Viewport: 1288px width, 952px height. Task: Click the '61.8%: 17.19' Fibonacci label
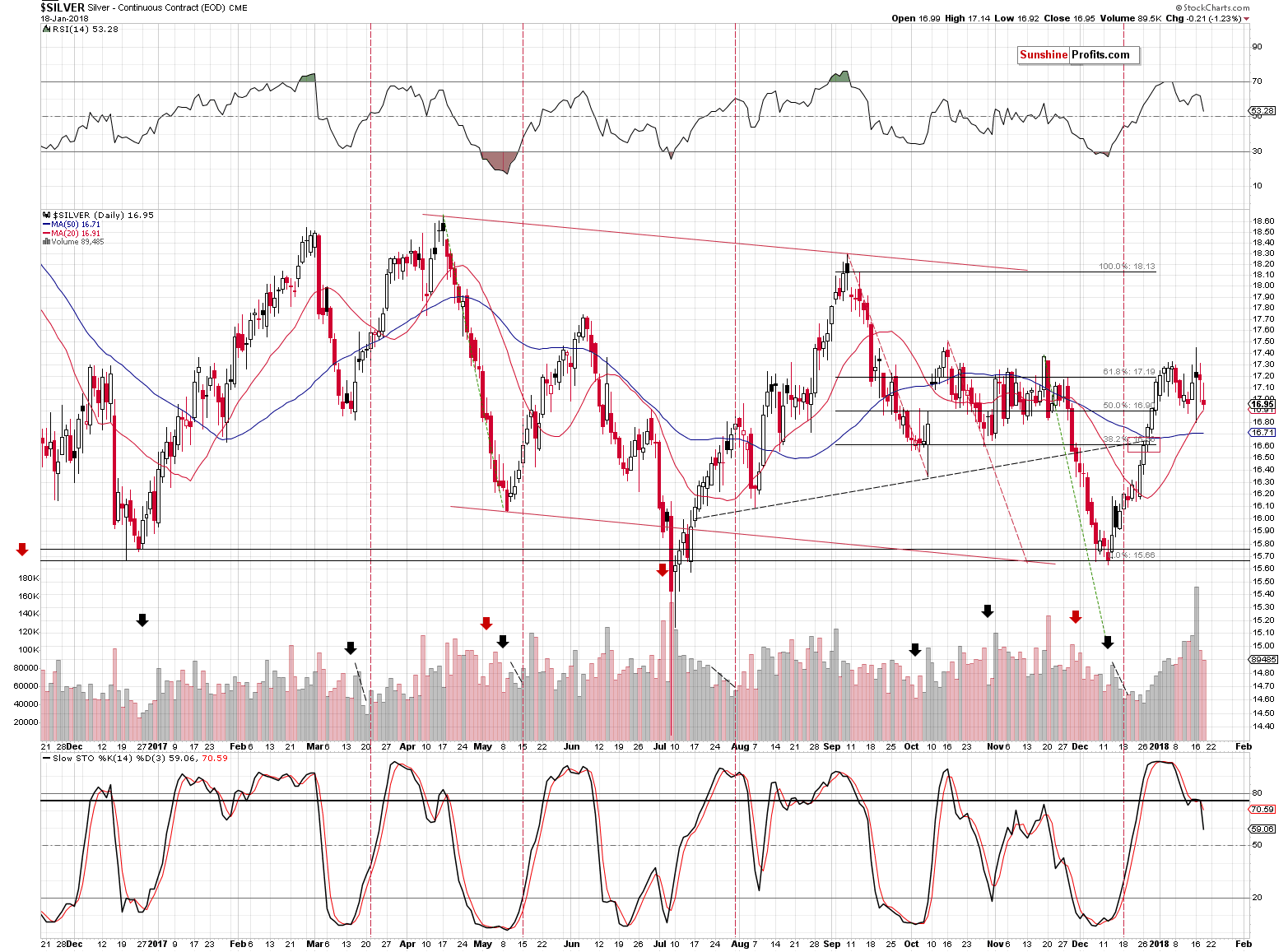click(1128, 372)
